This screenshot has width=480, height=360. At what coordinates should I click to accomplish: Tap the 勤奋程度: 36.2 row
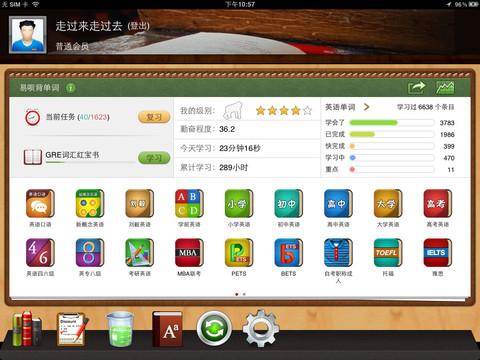[x=247, y=129]
